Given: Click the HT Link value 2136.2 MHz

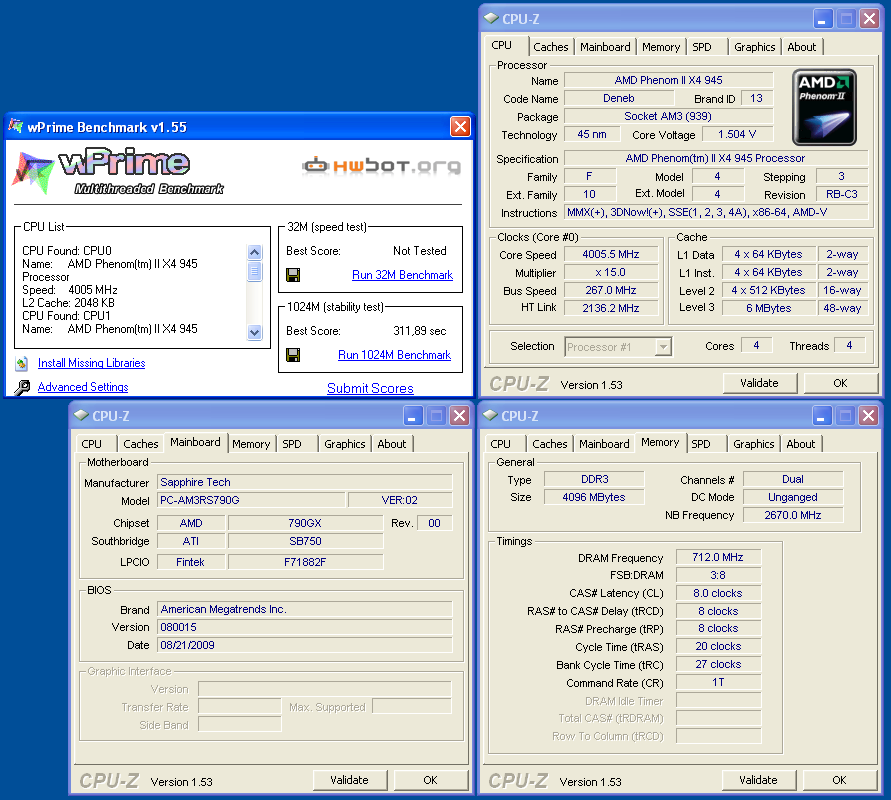Looking at the screenshot, I should (611, 308).
